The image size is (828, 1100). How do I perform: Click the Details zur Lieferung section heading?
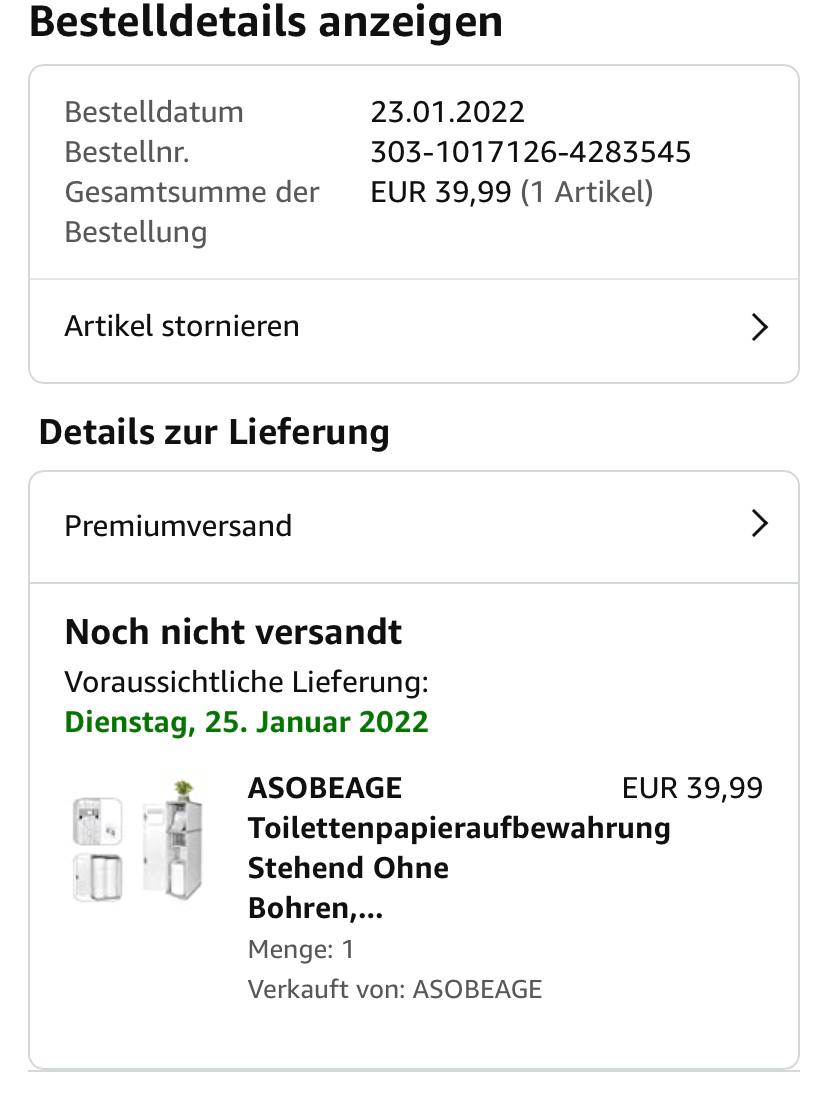(x=214, y=432)
